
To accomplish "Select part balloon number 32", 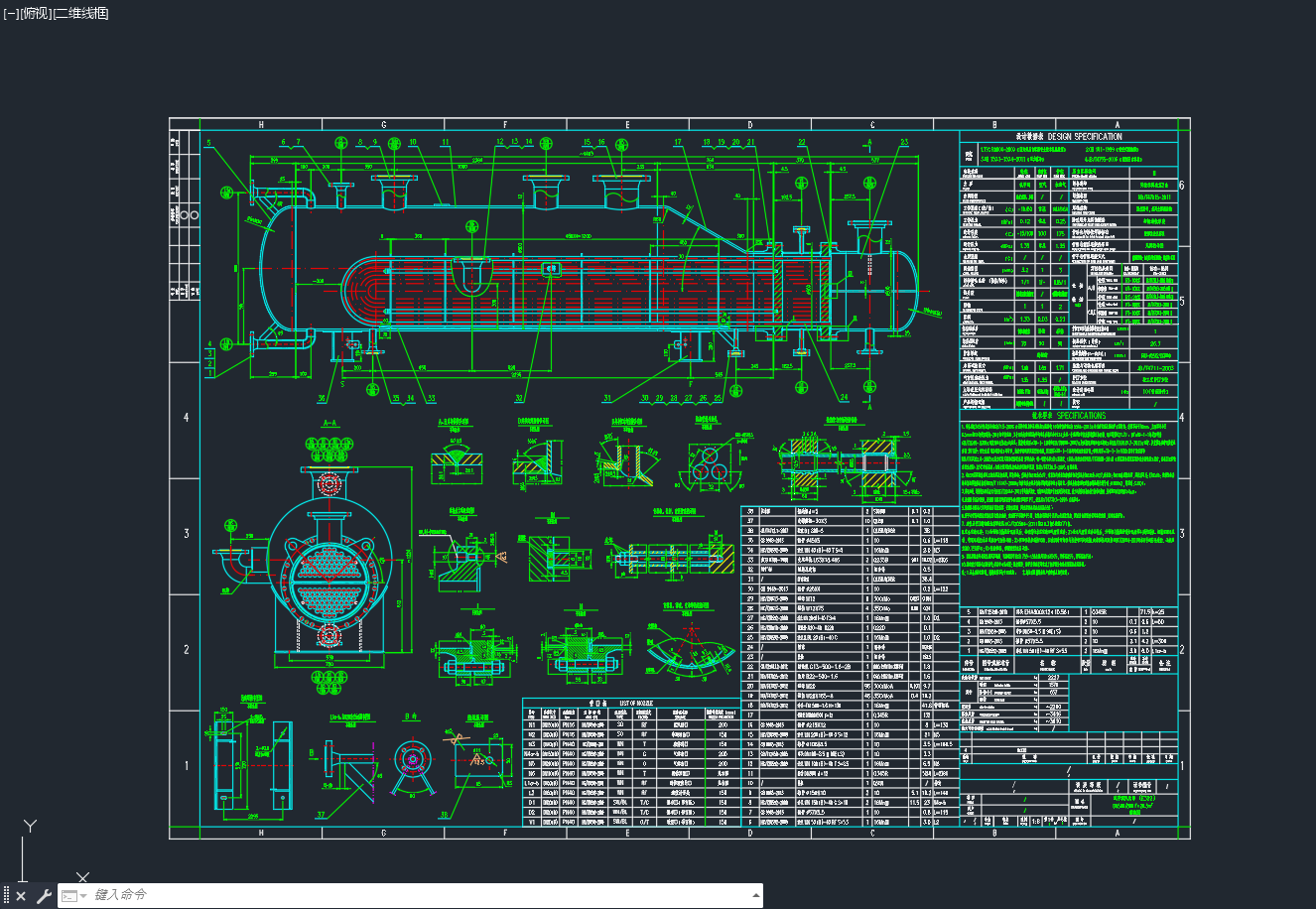I will pyautogui.click(x=519, y=399).
